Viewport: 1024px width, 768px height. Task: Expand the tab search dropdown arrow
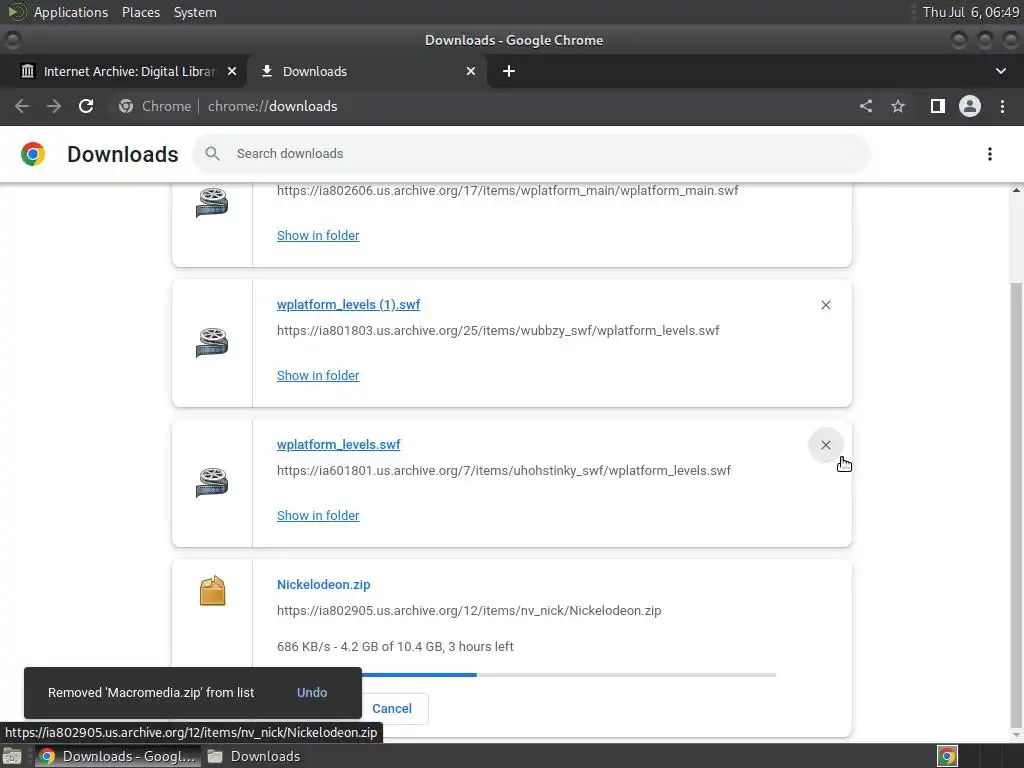(1000, 71)
